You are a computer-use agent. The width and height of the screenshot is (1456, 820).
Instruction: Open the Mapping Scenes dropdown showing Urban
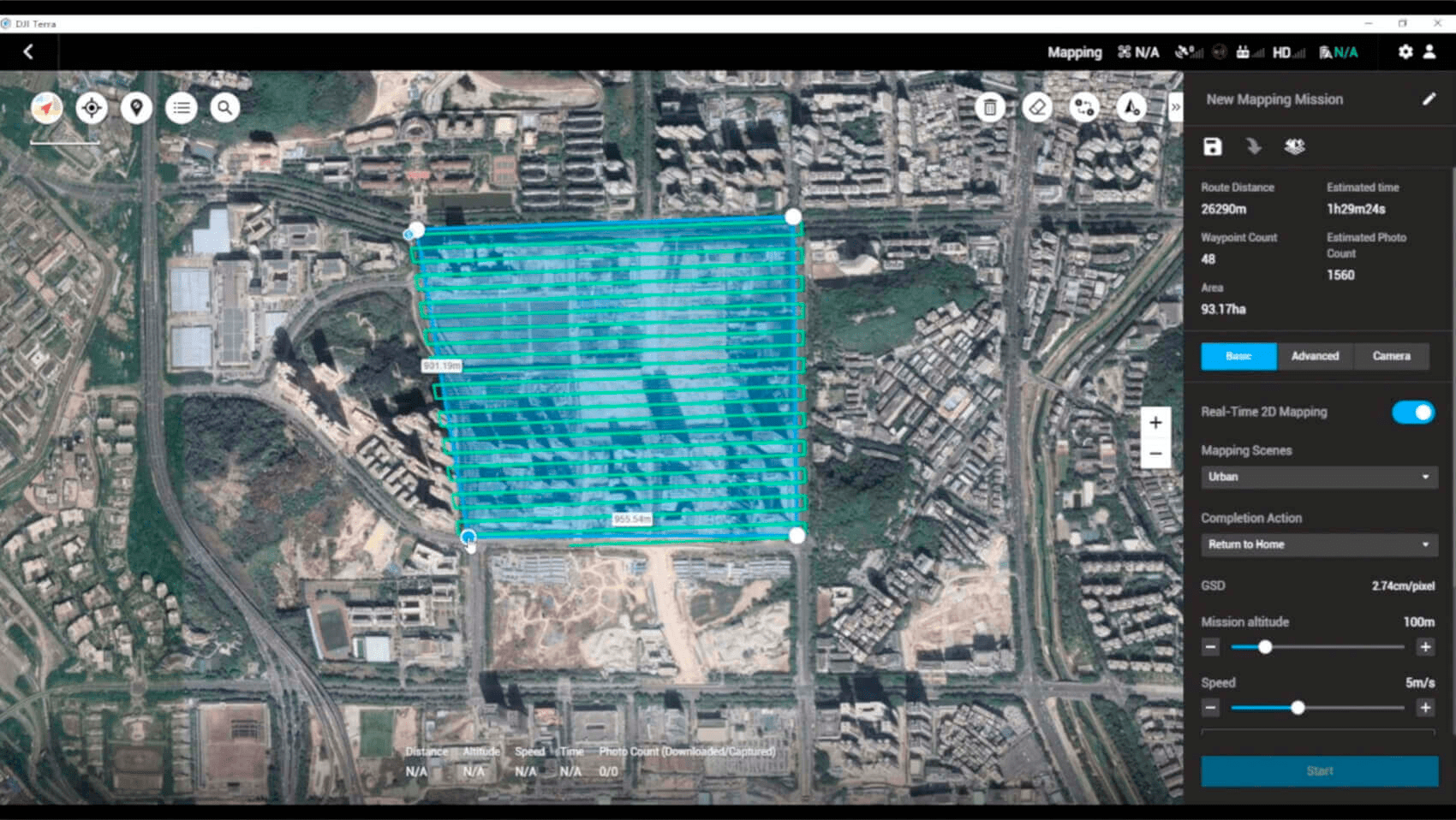(1318, 477)
